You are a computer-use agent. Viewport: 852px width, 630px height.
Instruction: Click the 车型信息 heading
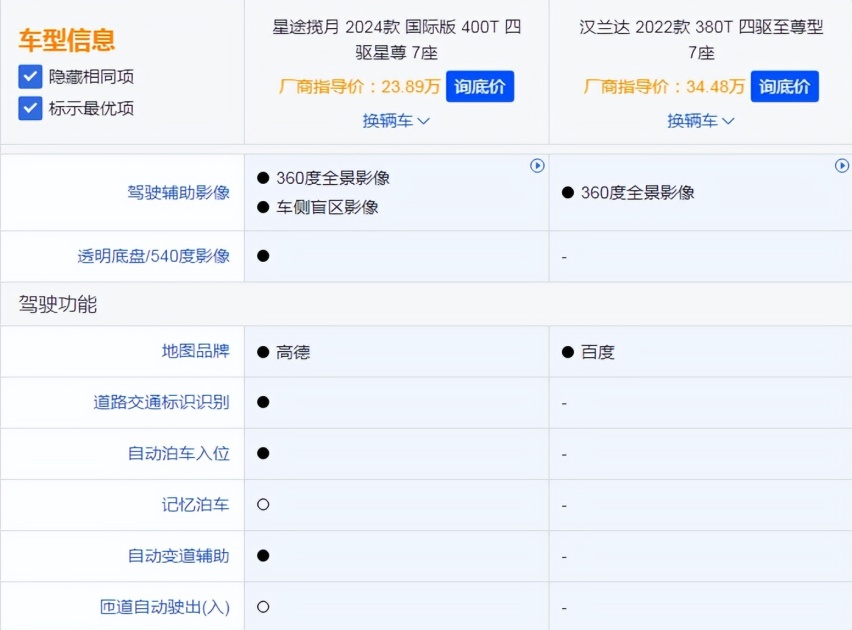66,40
